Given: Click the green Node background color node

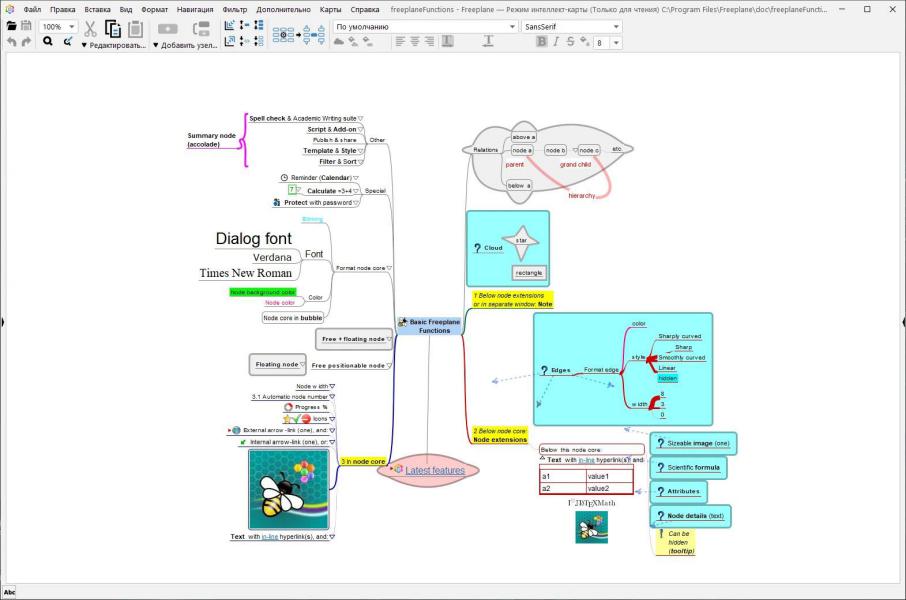Looking at the screenshot, I should (263, 292).
